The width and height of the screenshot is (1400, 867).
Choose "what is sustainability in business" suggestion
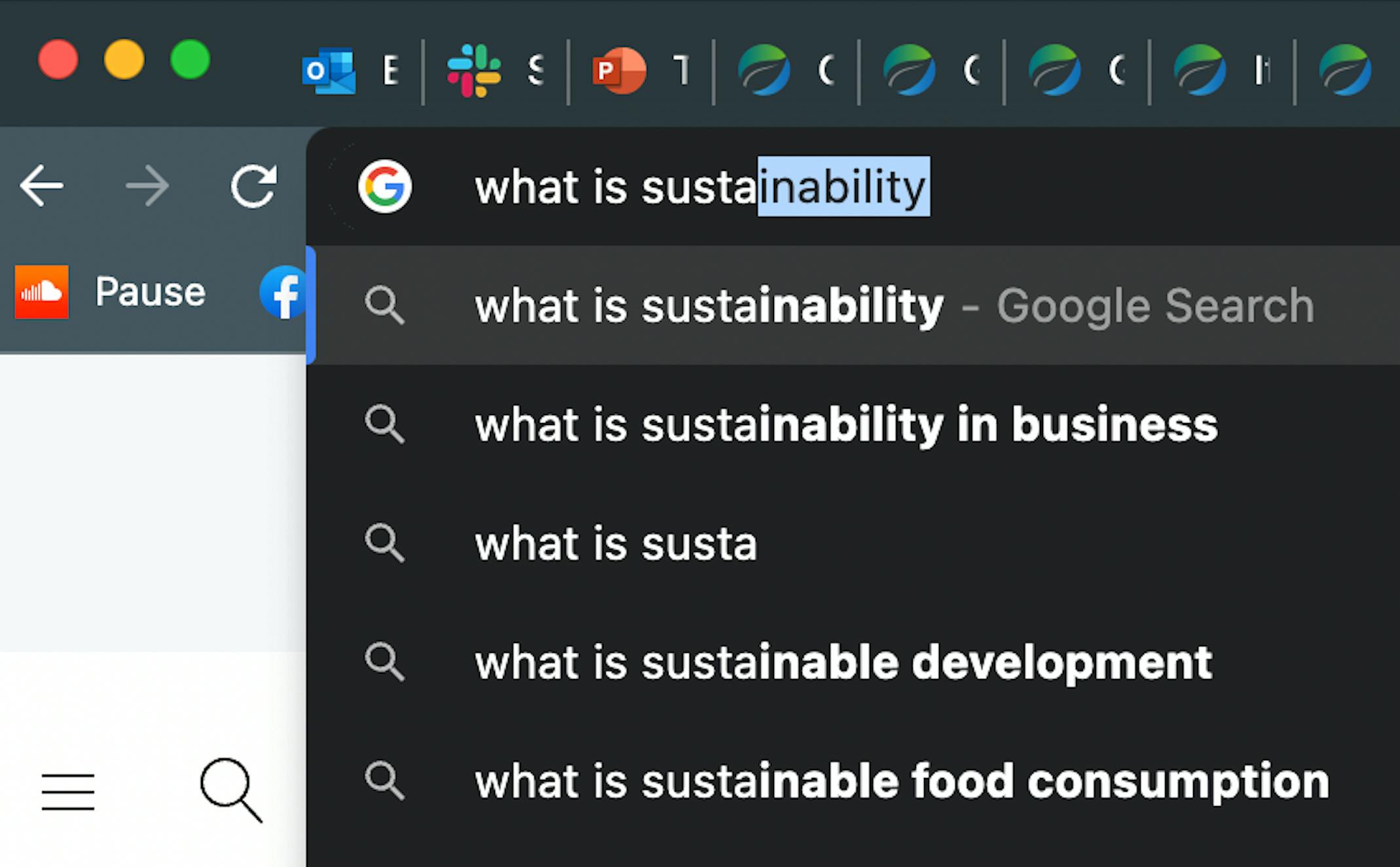click(x=846, y=425)
